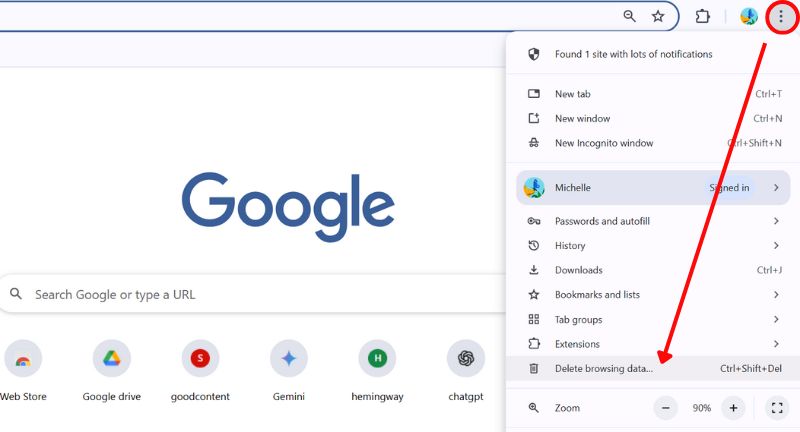Viewport: 800px width, 432px height.
Task: Click the 90% zoom value
Action: (702, 408)
